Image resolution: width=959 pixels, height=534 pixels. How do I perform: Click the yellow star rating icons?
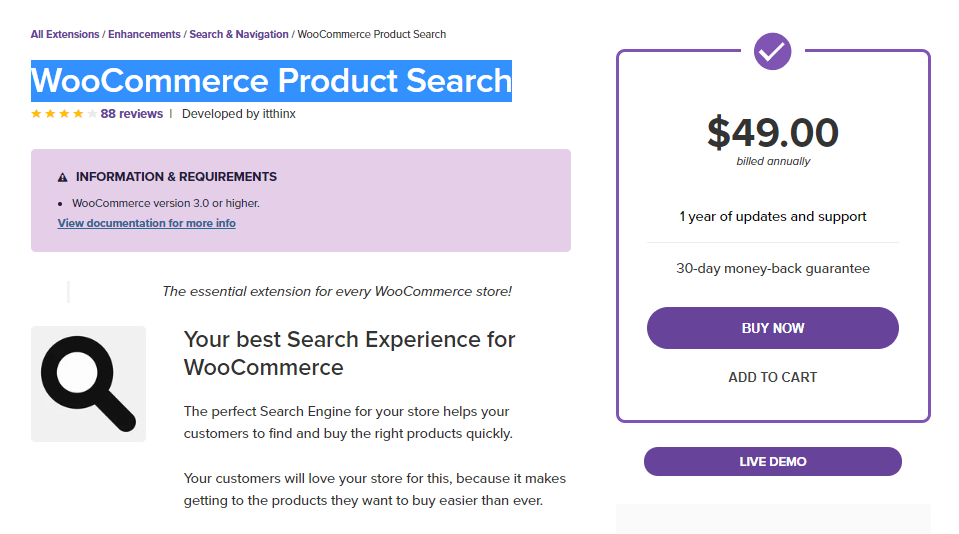(64, 114)
